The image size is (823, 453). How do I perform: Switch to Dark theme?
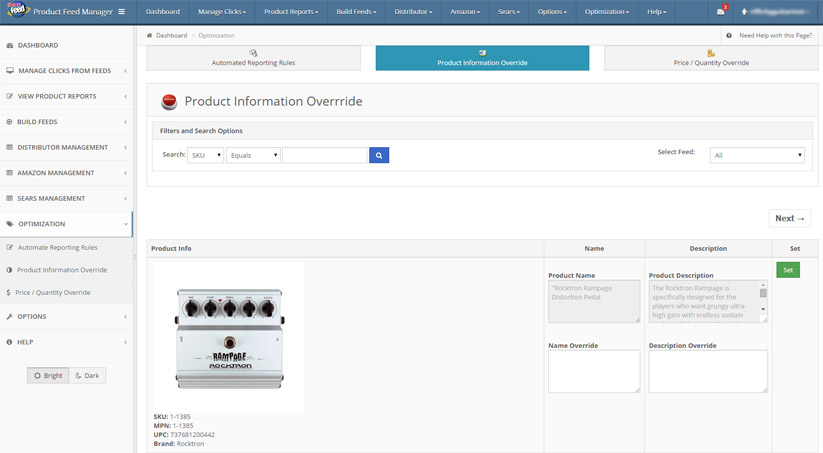87,376
